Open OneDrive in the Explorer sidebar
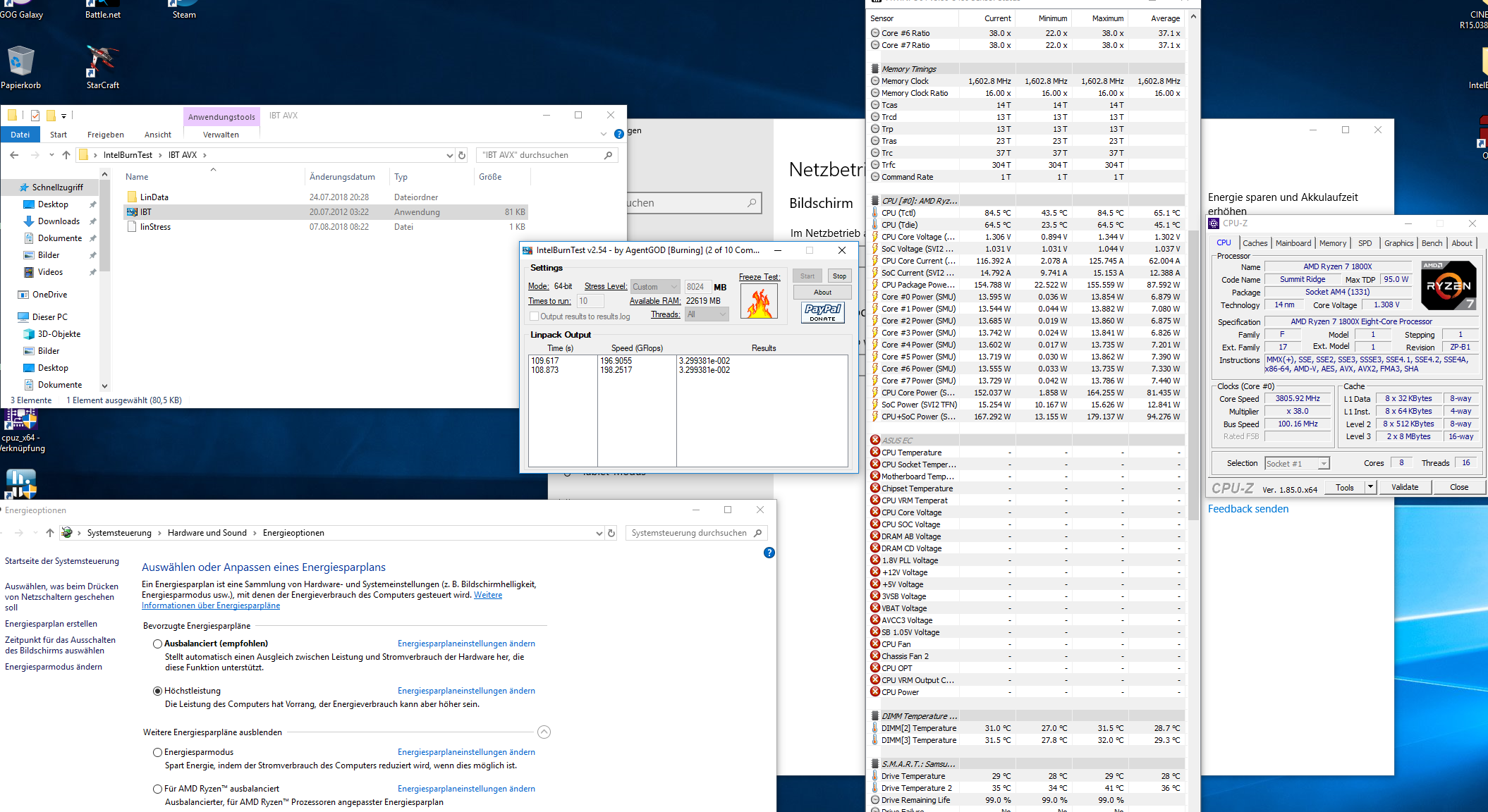 pyautogui.click(x=49, y=295)
